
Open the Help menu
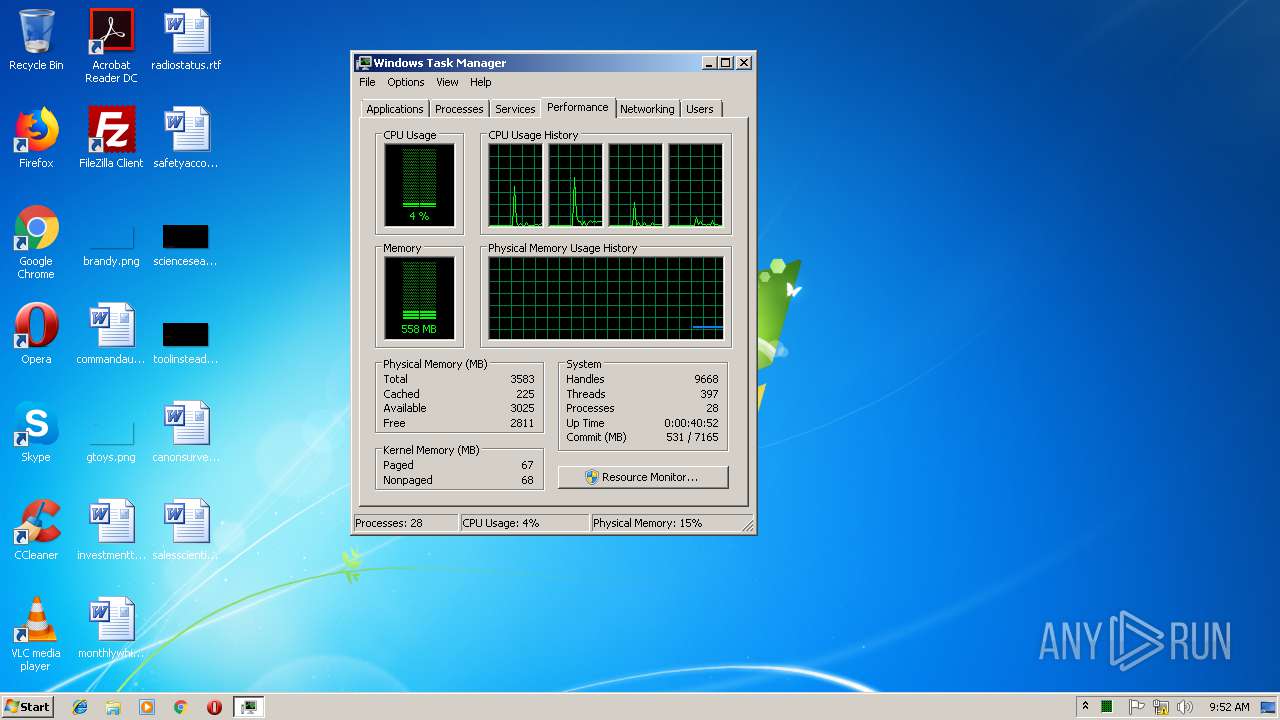[481, 82]
